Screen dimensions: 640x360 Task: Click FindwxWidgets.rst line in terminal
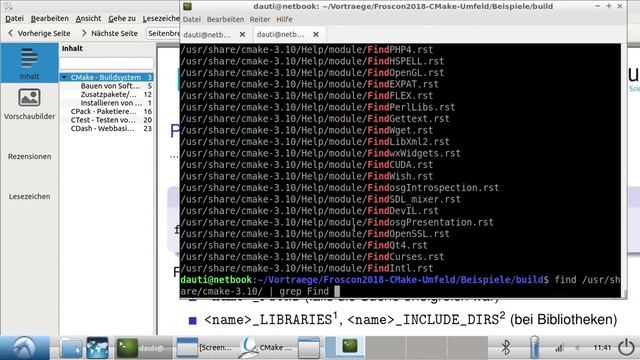tap(320, 153)
